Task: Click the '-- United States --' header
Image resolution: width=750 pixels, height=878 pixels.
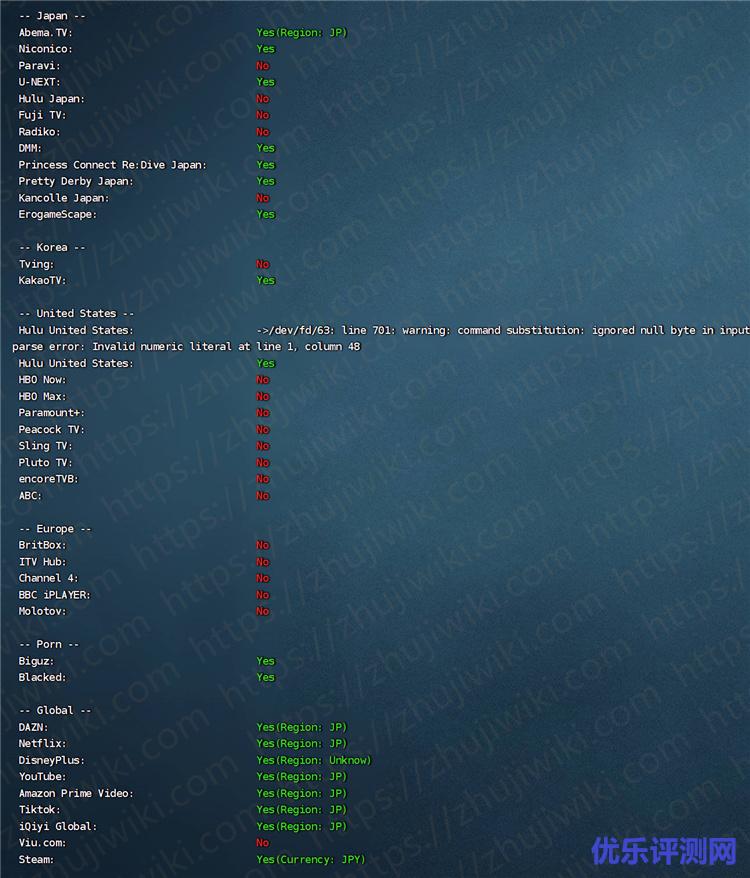Action: 76,313
